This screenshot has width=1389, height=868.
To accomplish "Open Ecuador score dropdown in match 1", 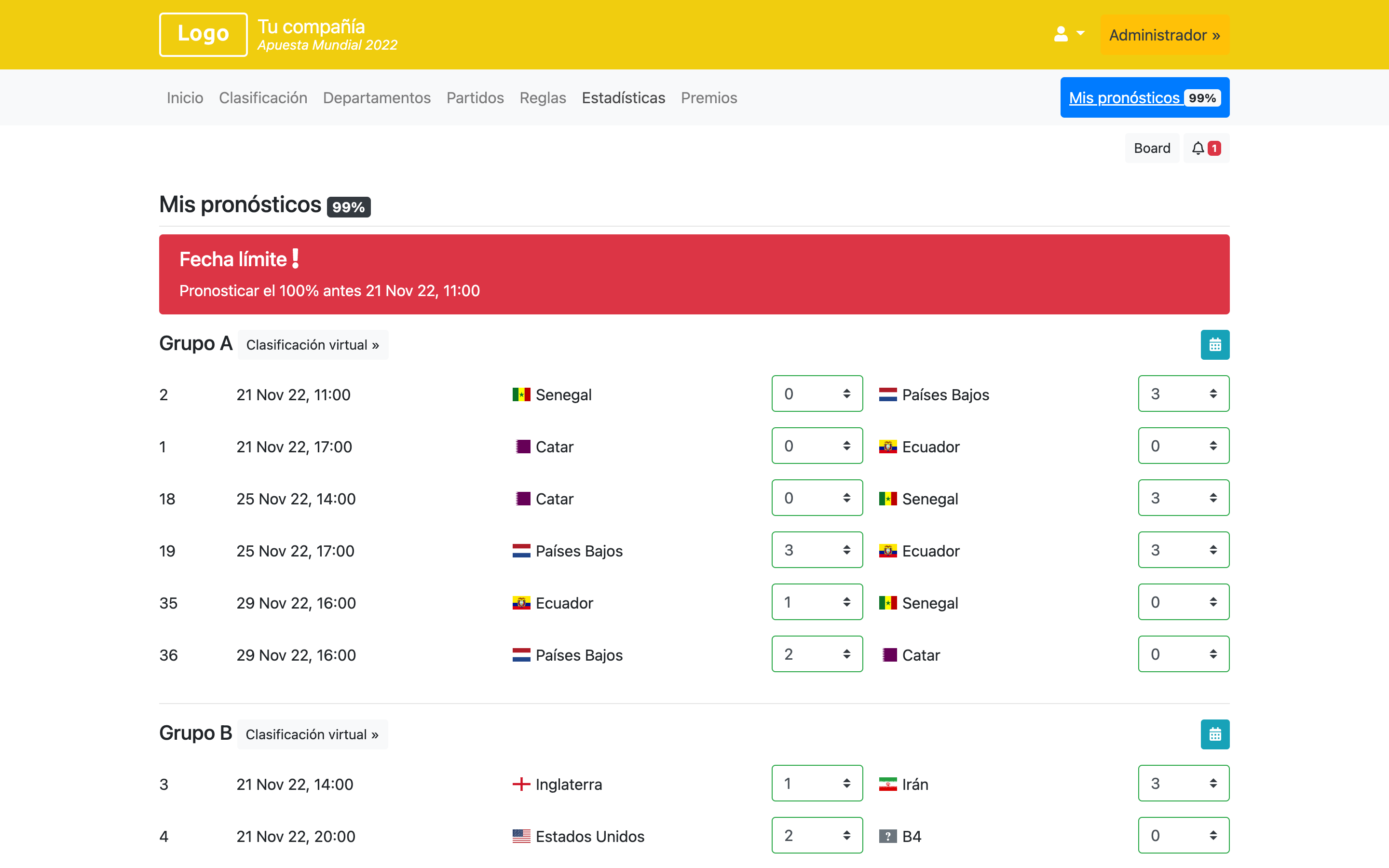I will pos(1184,446).
